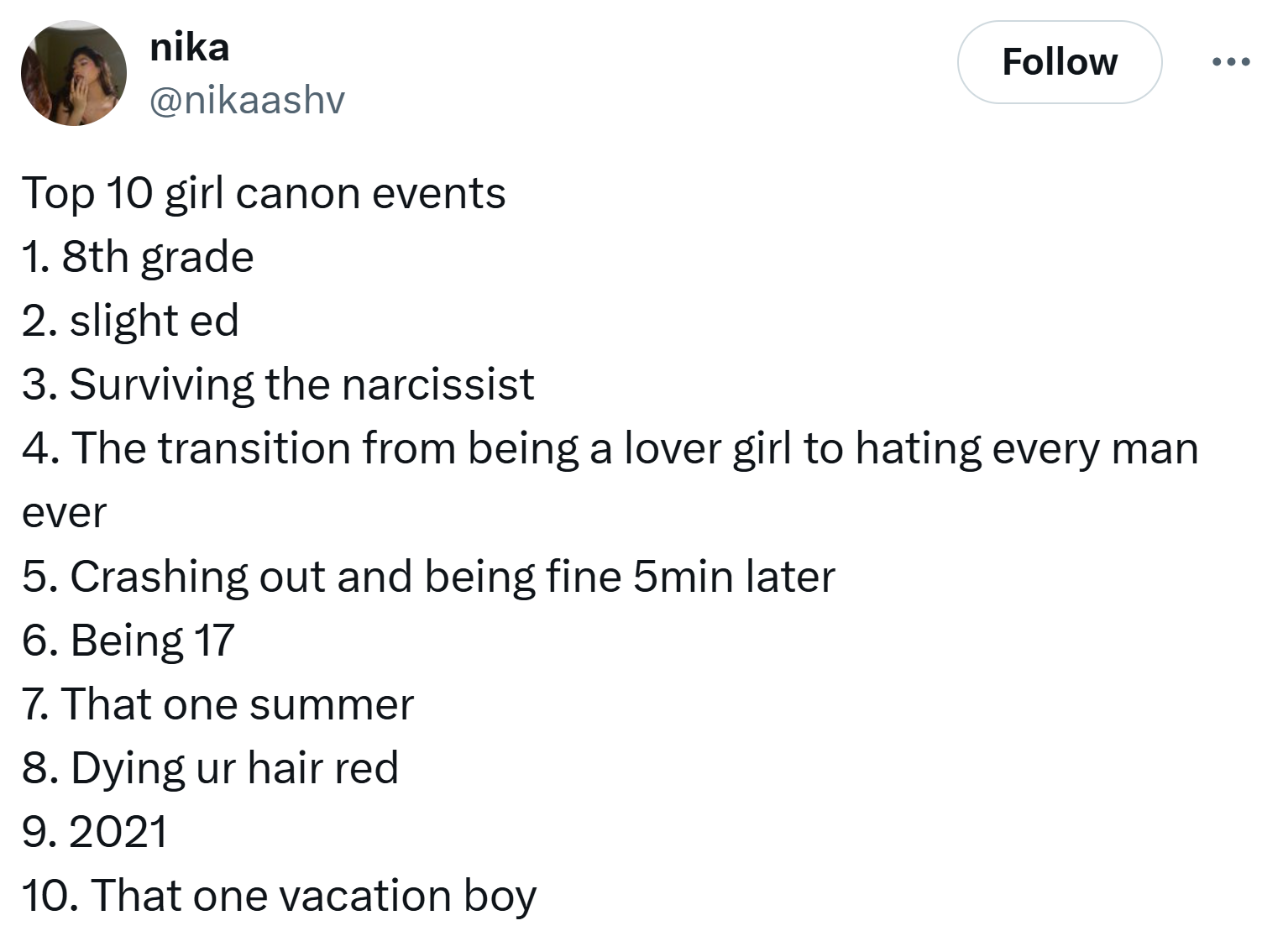The image size is (1283, 952).
Task: Open the three-dot more options menu
Action: pos(1231,61)
